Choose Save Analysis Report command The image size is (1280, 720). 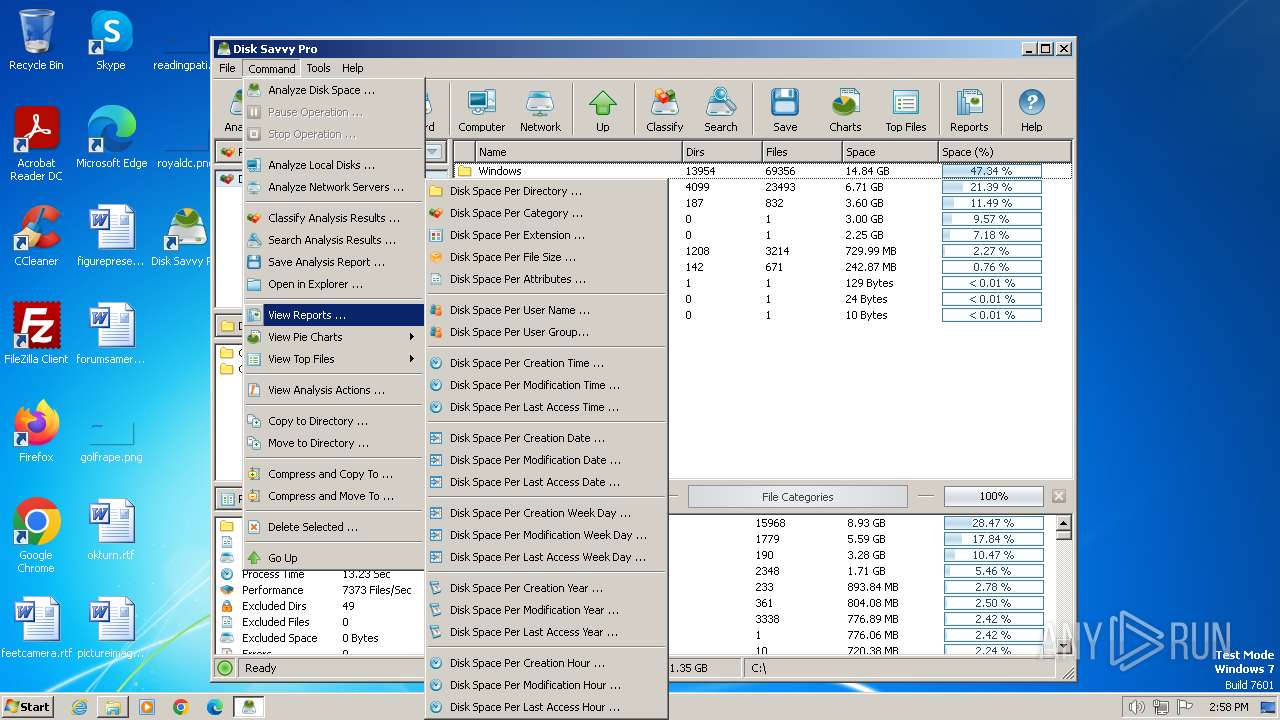(334, 262)
